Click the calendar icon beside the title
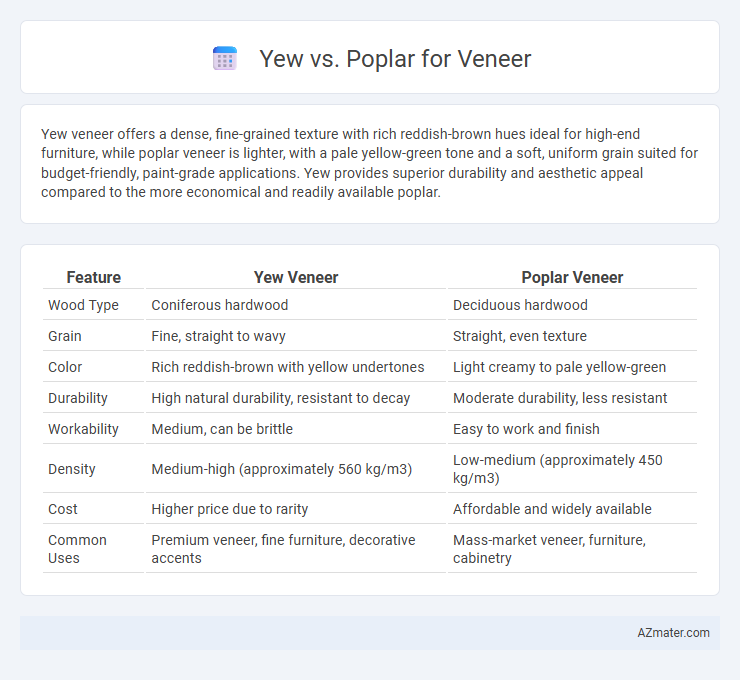The image size is (740, 680). click(x=225, y=59)
